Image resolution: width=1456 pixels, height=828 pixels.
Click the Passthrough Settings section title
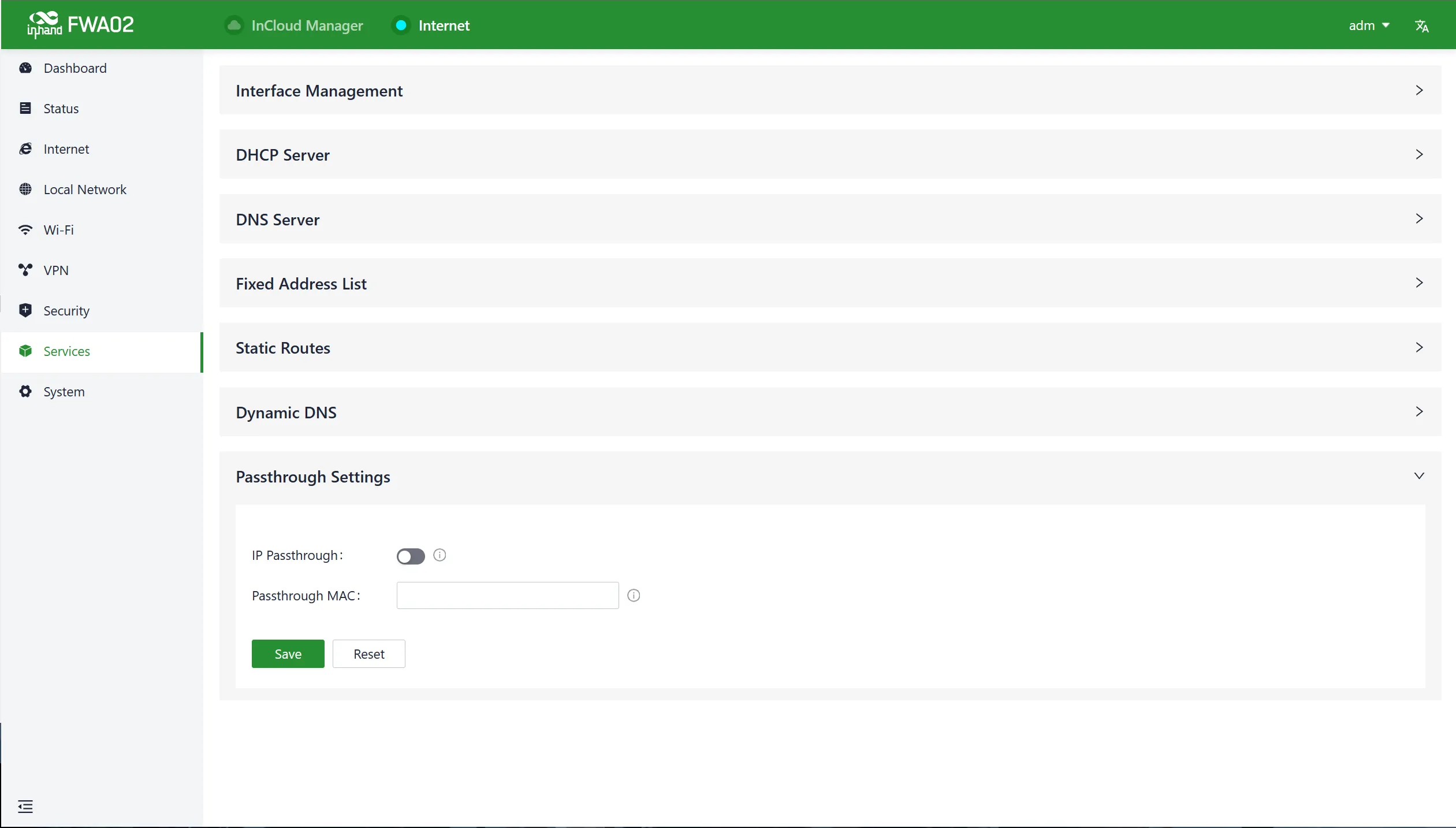click(x=313, y=477)
